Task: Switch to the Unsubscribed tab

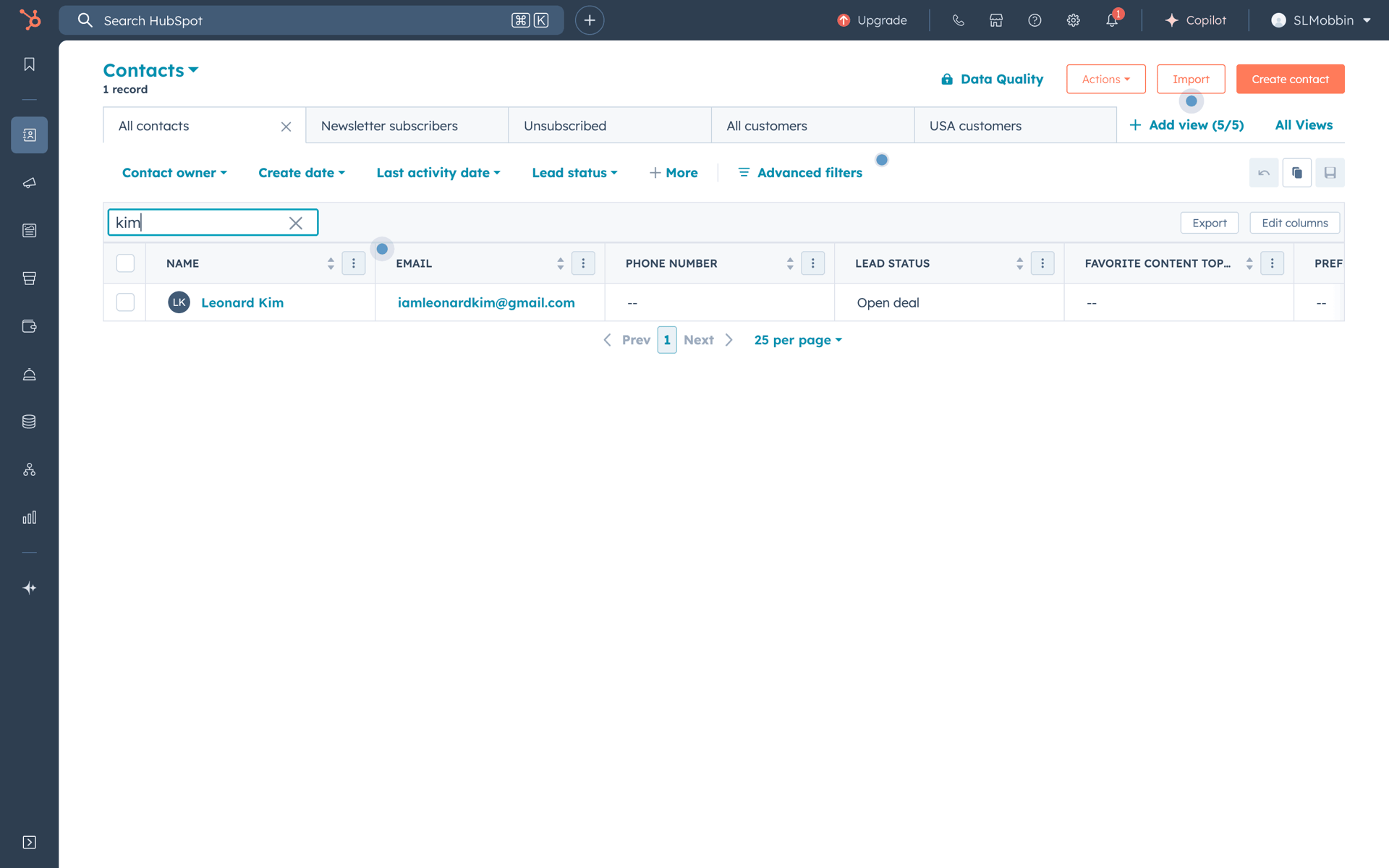Action: point(609,126)
